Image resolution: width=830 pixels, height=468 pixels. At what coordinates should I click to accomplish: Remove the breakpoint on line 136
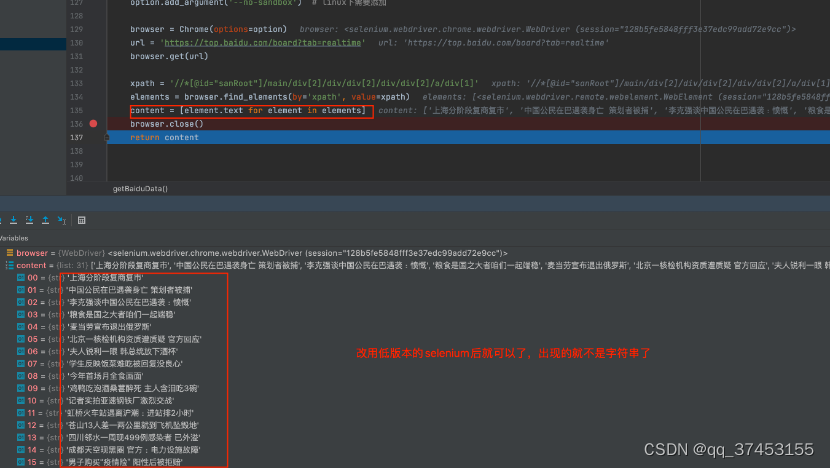[93, 124]
